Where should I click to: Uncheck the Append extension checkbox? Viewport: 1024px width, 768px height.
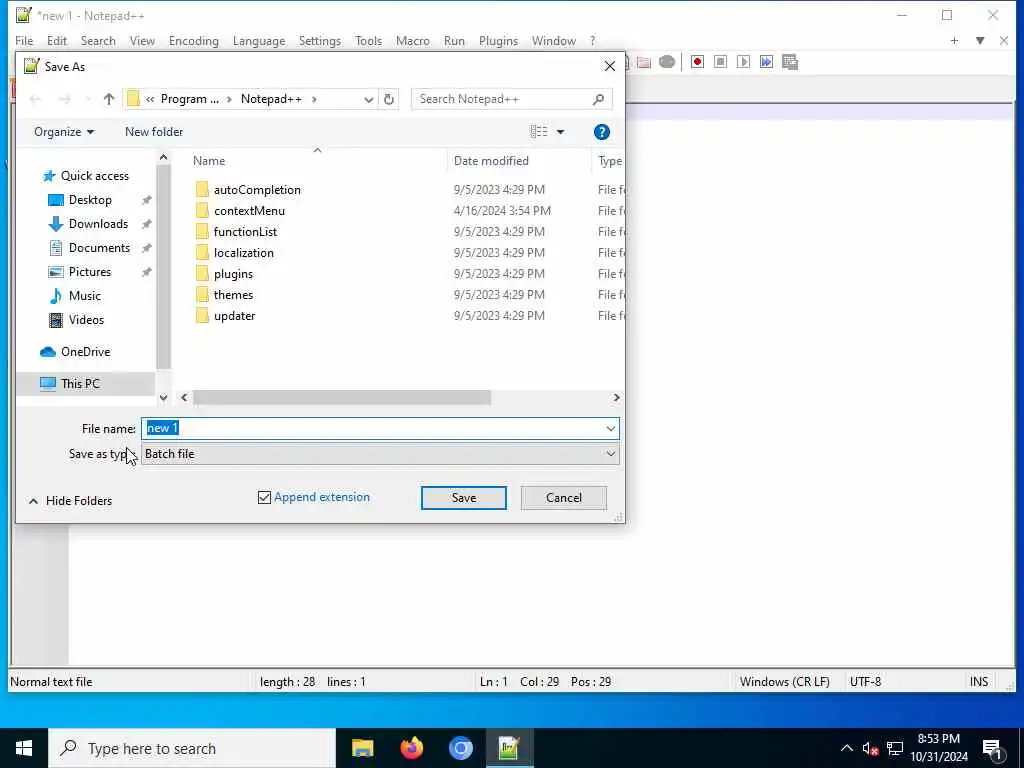[x=264, y=498]
